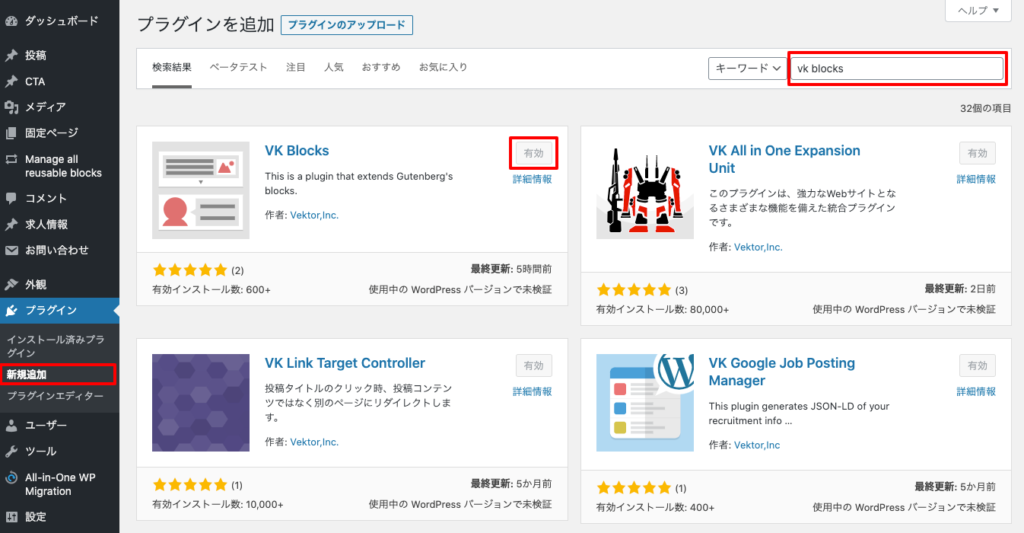Click the All-in-One WP Migration icon
Viewport: 1024px width, 533px height.
click(11, 478)
